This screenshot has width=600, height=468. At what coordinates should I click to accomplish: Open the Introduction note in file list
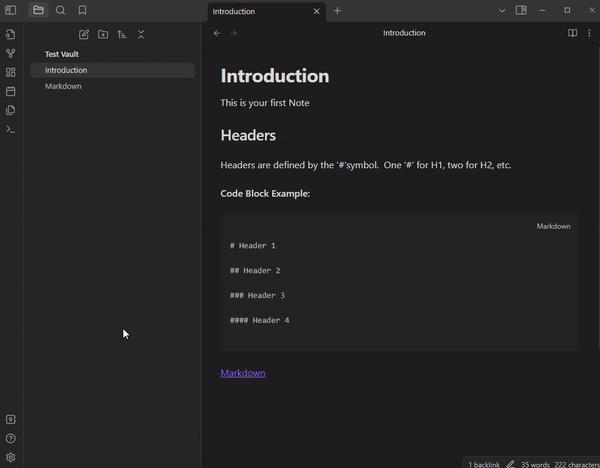coord(112,70)
